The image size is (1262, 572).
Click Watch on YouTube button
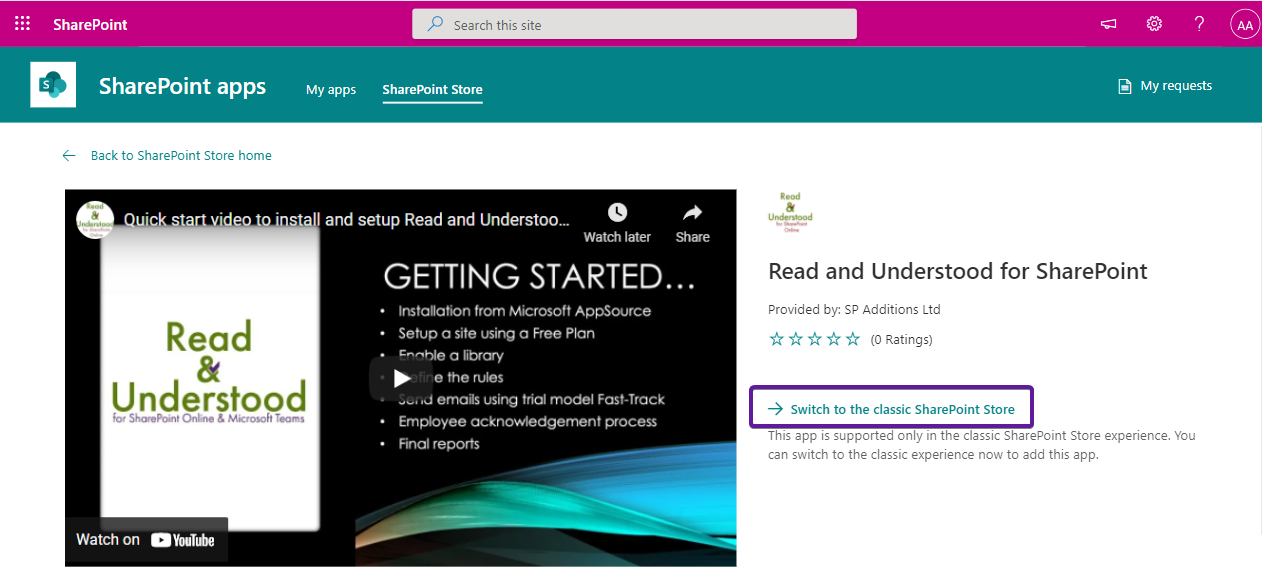146,539
